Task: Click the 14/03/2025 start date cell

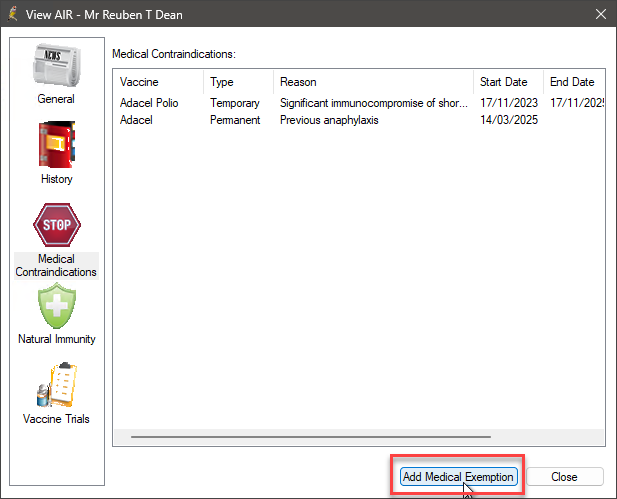Action: [507, 120]
